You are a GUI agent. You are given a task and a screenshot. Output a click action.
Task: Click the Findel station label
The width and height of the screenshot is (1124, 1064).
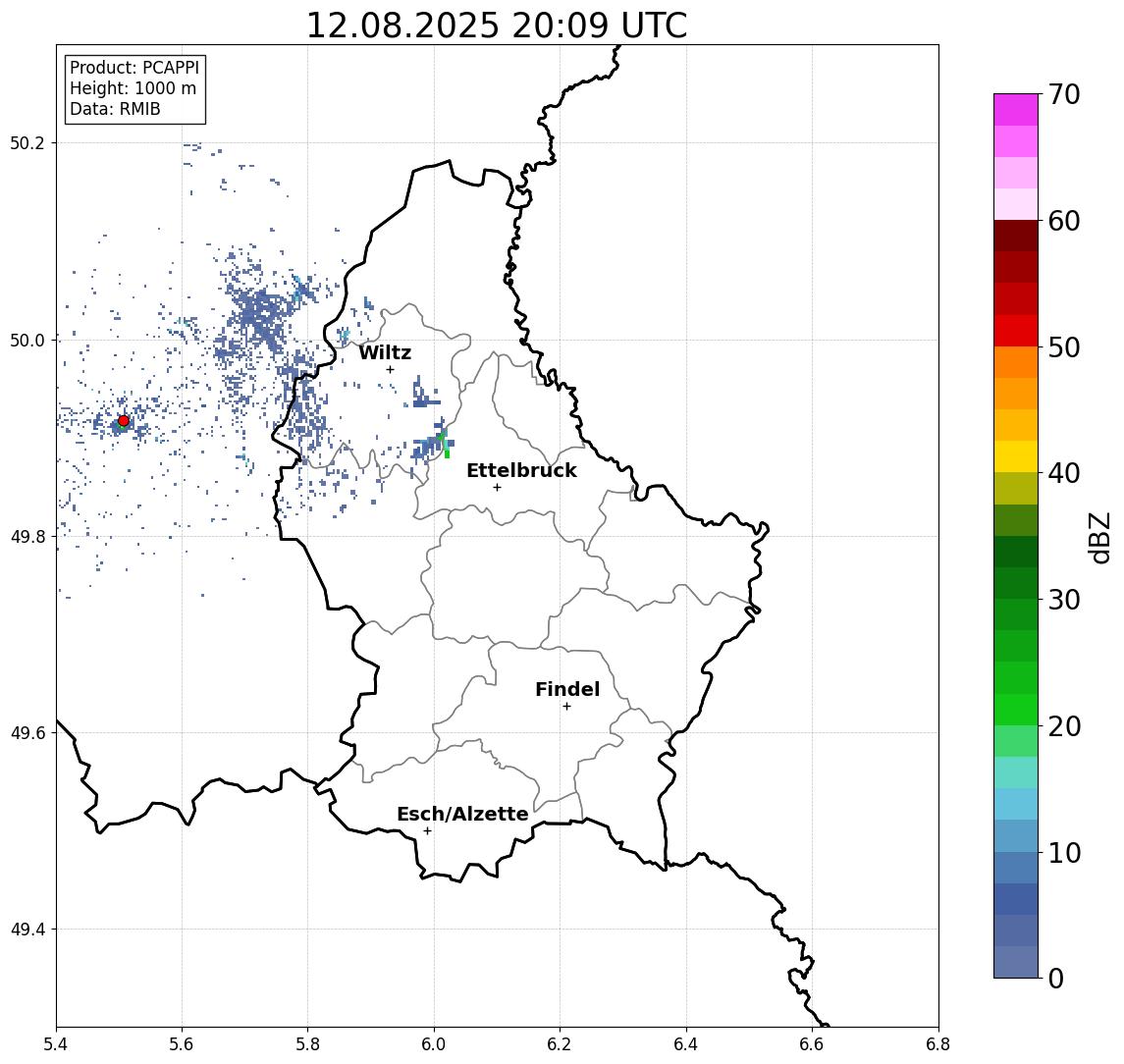click(567, 689)
